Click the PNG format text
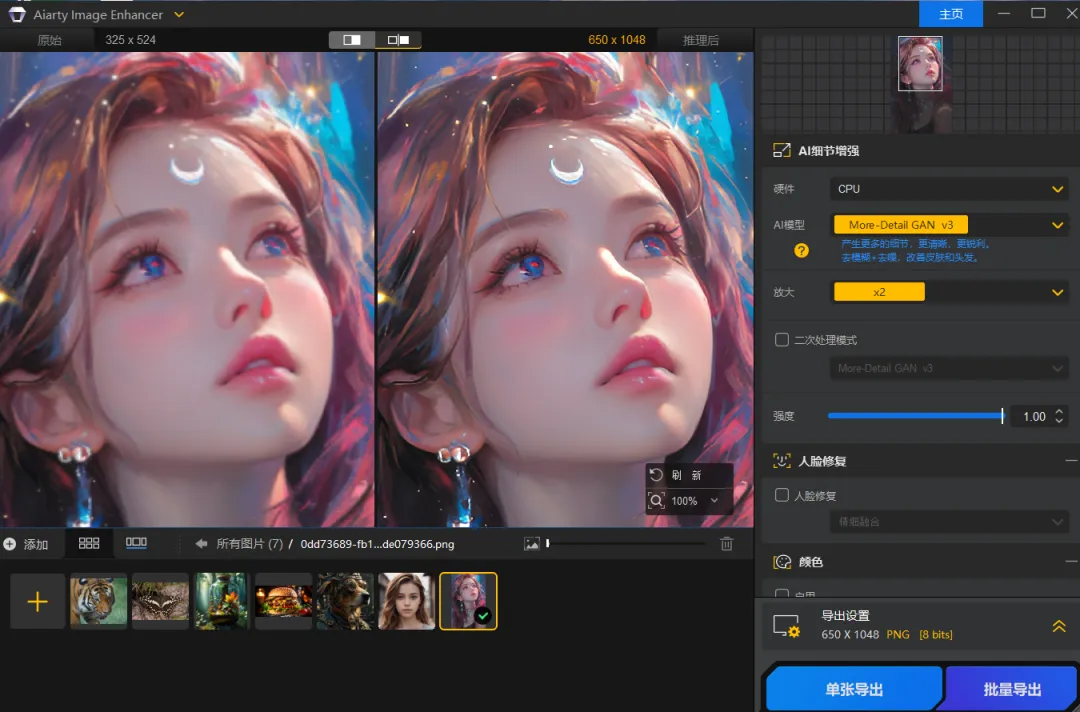1080x712 pixels. point(897,634)
